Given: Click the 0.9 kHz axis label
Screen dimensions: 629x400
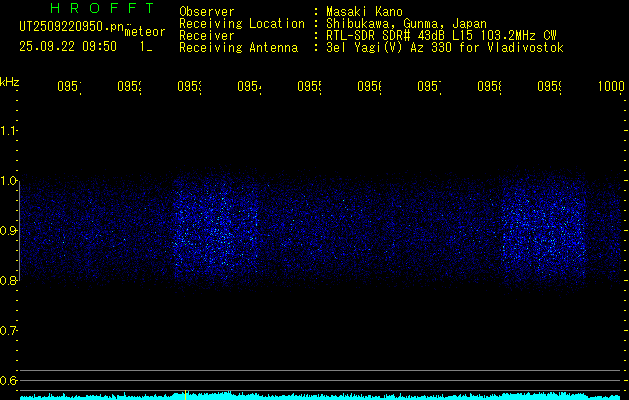Looking at the screenshot, I should (8, 231).
